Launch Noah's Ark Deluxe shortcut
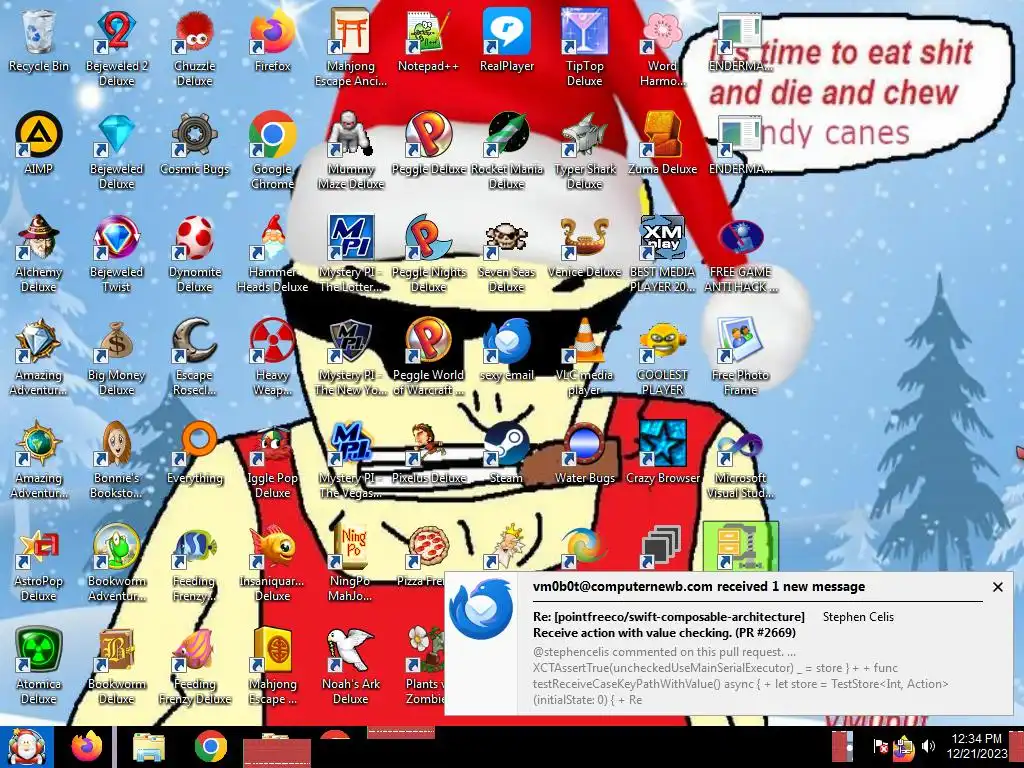Screen dimensions: 1024x768 click(351, 667)
